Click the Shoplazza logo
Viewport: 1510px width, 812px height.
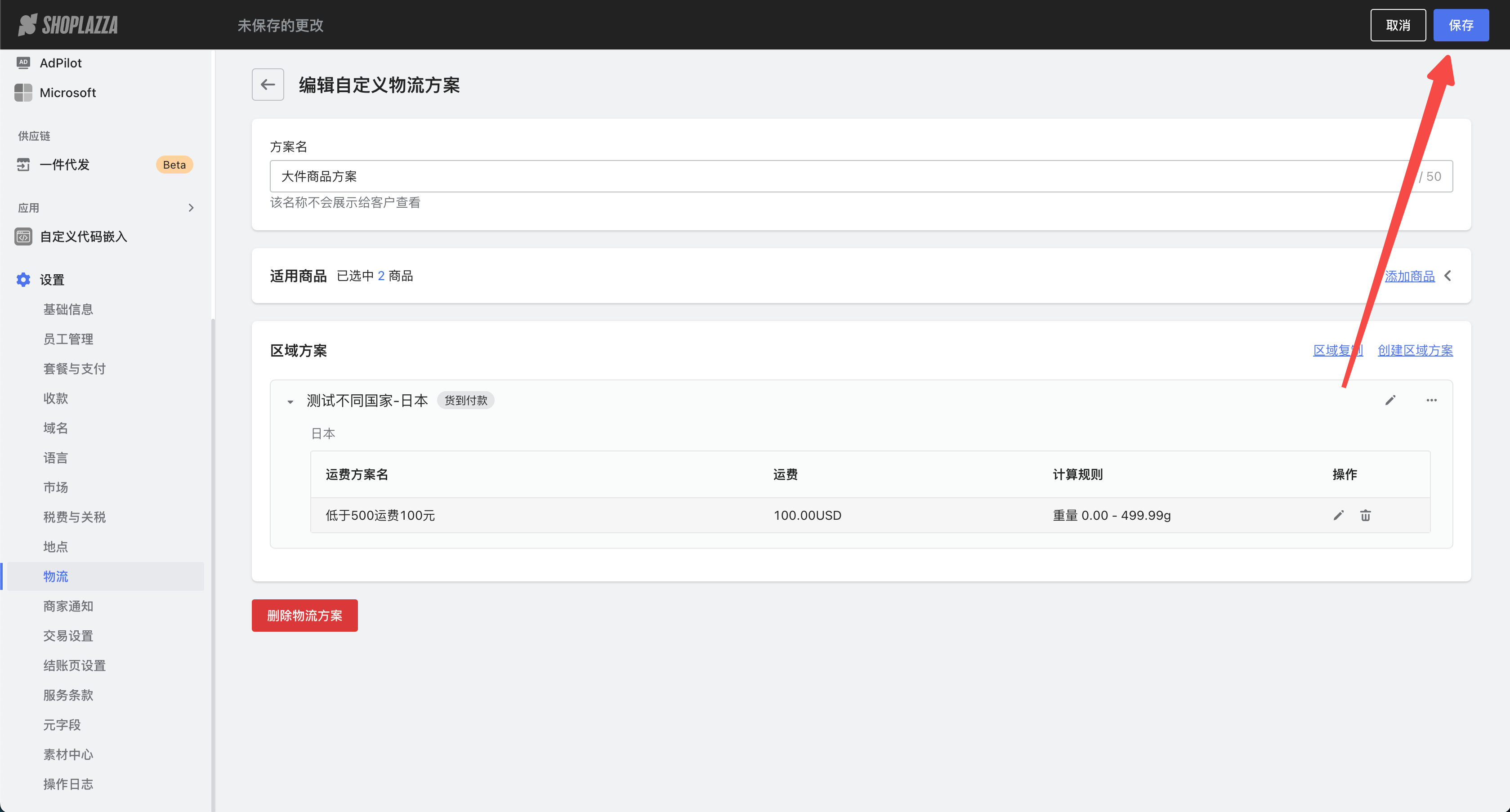point(68,25)
